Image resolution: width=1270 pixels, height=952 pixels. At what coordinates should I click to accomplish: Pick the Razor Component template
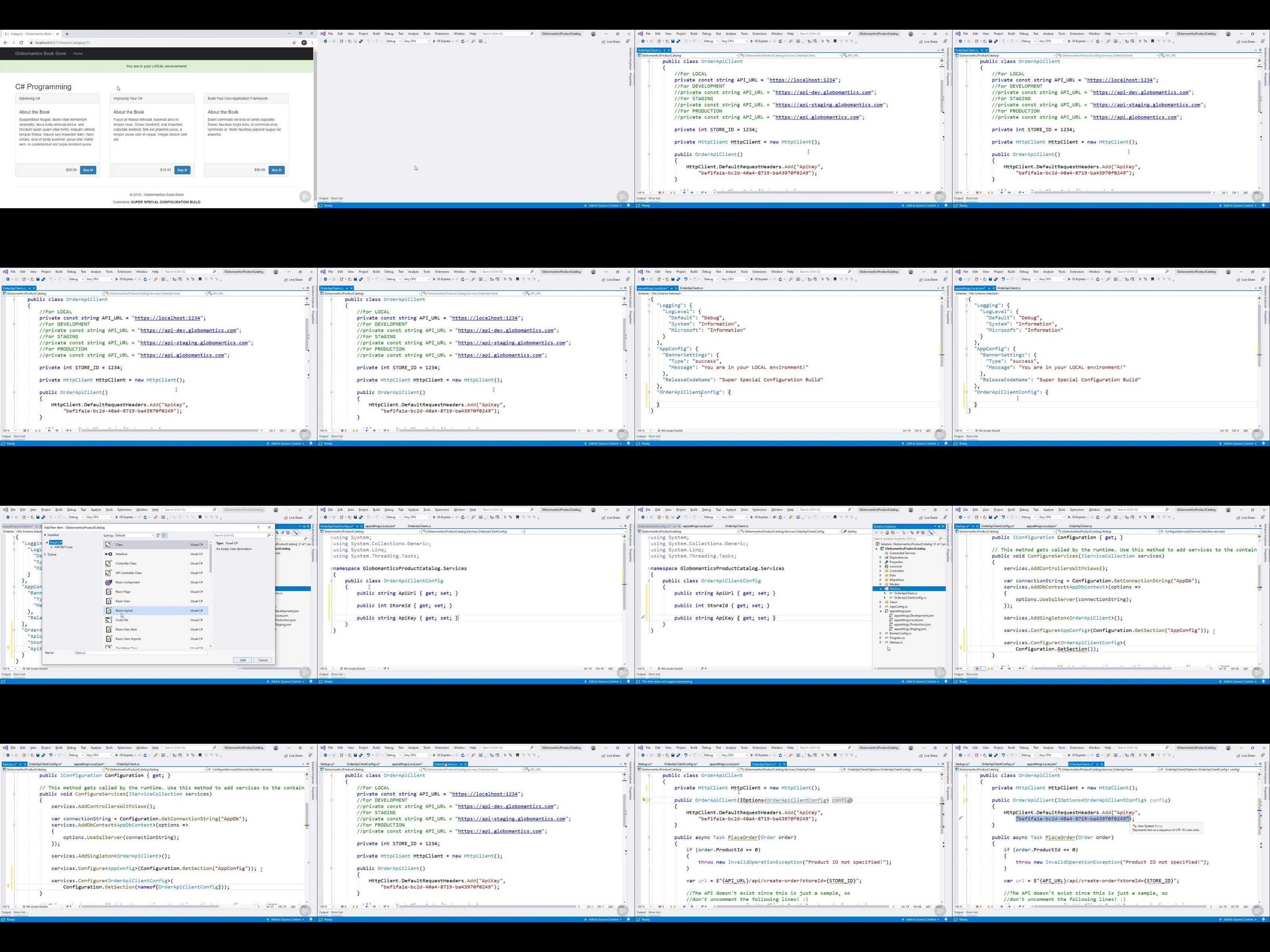point(155,582)
